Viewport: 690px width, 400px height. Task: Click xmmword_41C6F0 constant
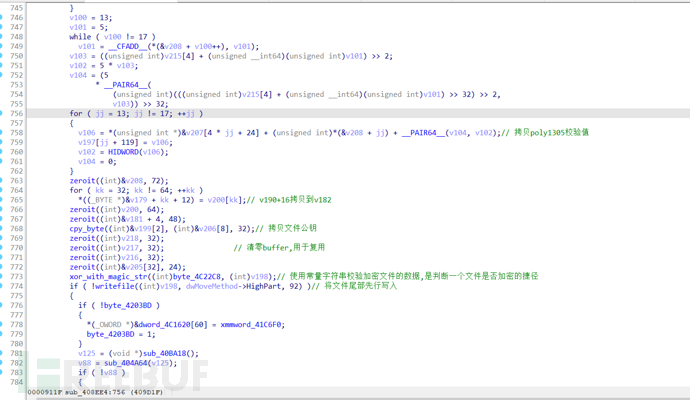tap(251, 324)
